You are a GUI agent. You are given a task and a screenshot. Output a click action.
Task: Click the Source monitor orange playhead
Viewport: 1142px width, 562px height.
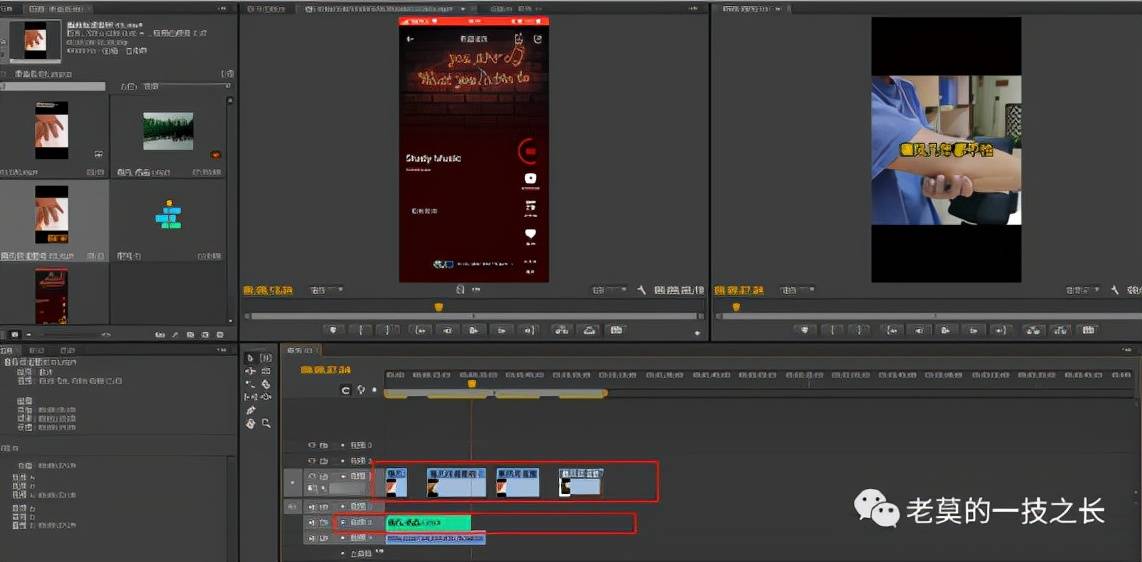tap(438, 307)
